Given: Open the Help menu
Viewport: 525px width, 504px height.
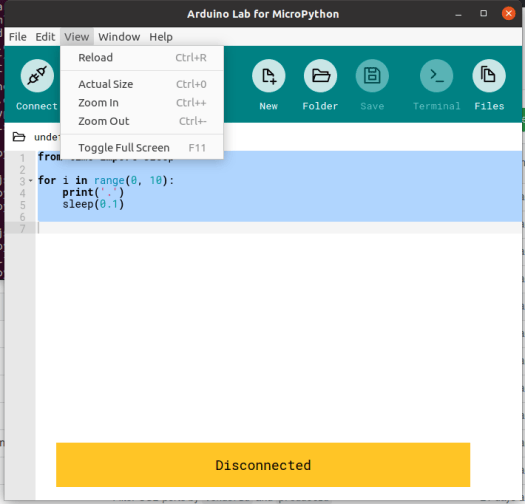Looking at the screenshot, I should point(161,37).
